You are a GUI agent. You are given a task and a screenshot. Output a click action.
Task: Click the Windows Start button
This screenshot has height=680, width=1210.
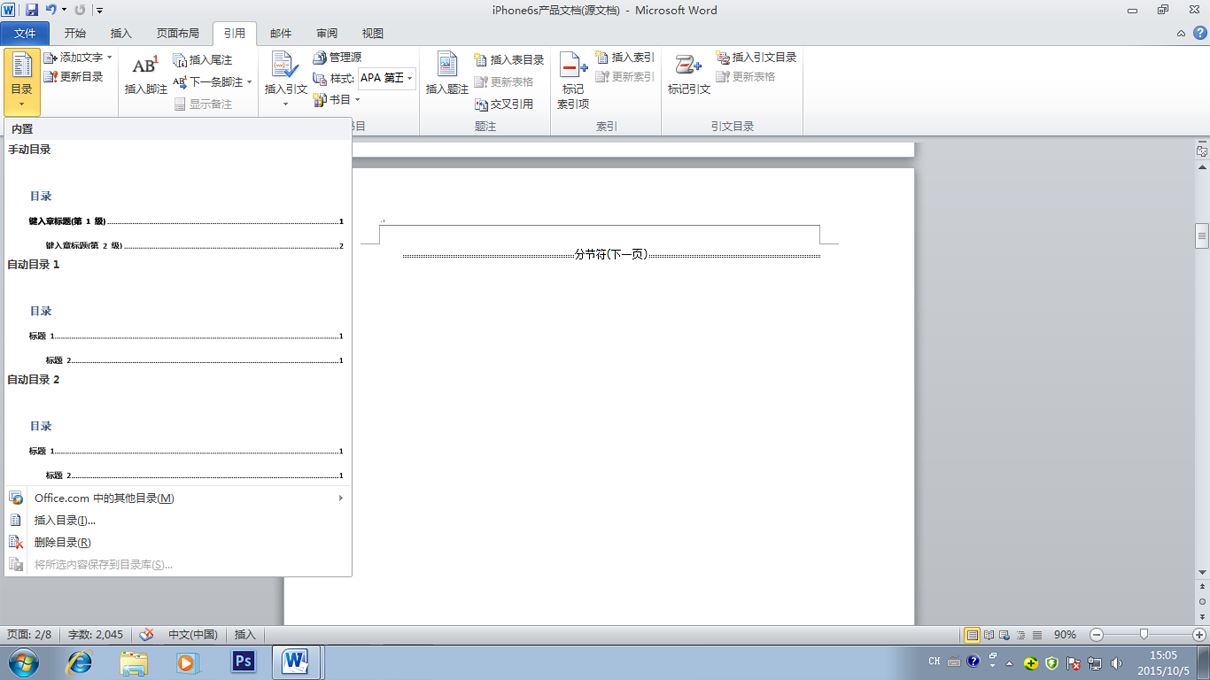(22, 662)
